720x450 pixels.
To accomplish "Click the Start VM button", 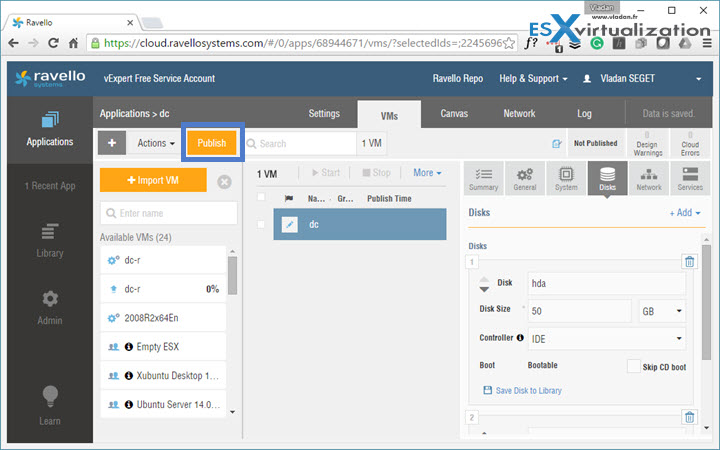I will click(326, 173).
